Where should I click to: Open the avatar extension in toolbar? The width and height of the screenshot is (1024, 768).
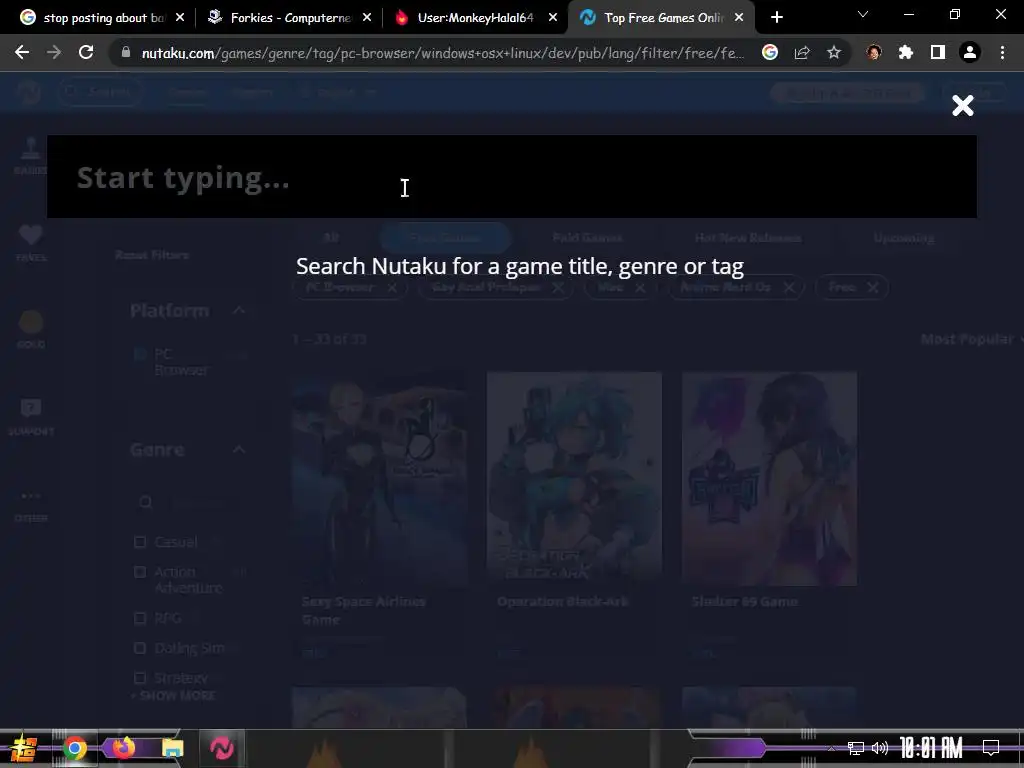[874, 52]
